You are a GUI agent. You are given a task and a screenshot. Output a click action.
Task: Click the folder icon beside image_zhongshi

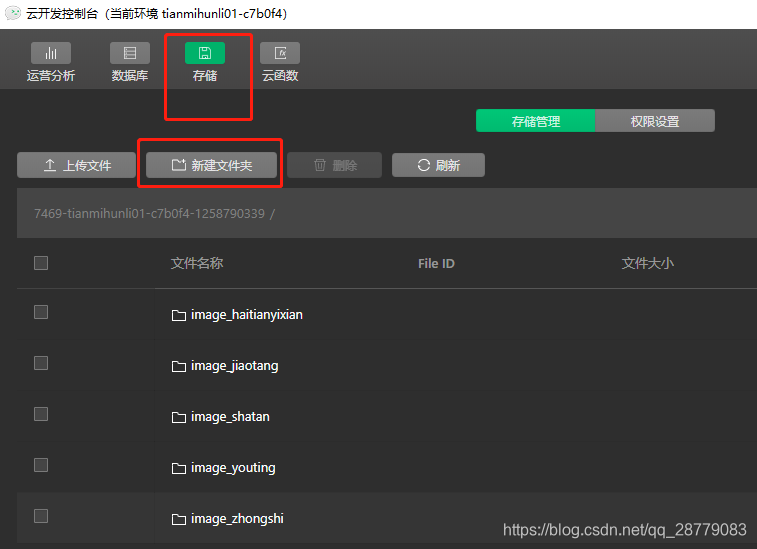coord(179,520)
